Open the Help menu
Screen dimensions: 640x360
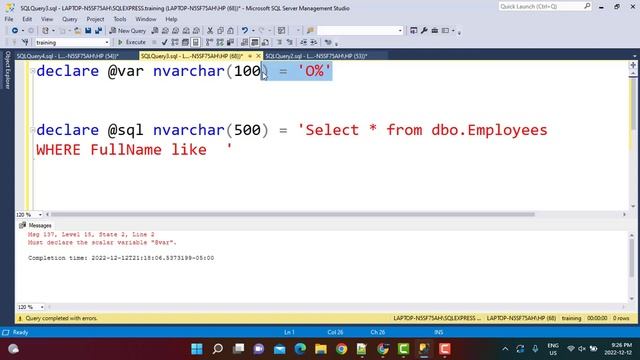pyautogui.click(x=171, y=19)
